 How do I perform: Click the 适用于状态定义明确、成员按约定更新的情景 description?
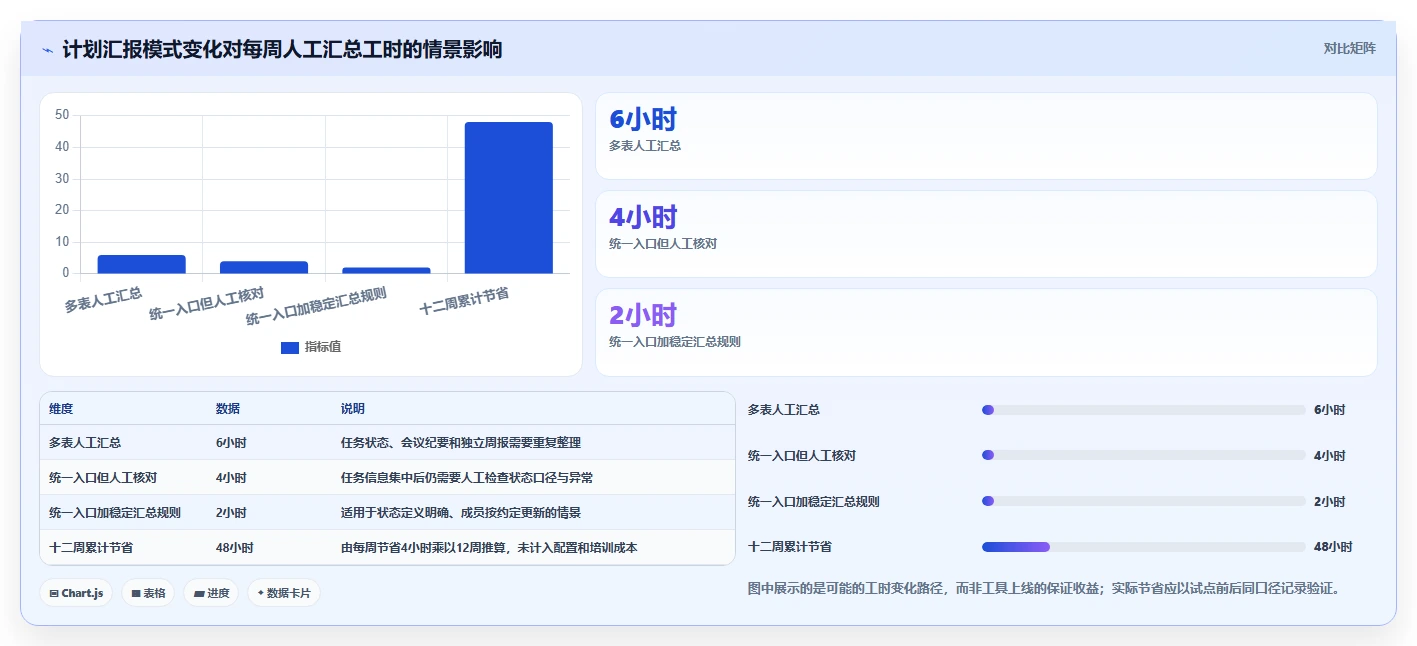tap(461, 512)
